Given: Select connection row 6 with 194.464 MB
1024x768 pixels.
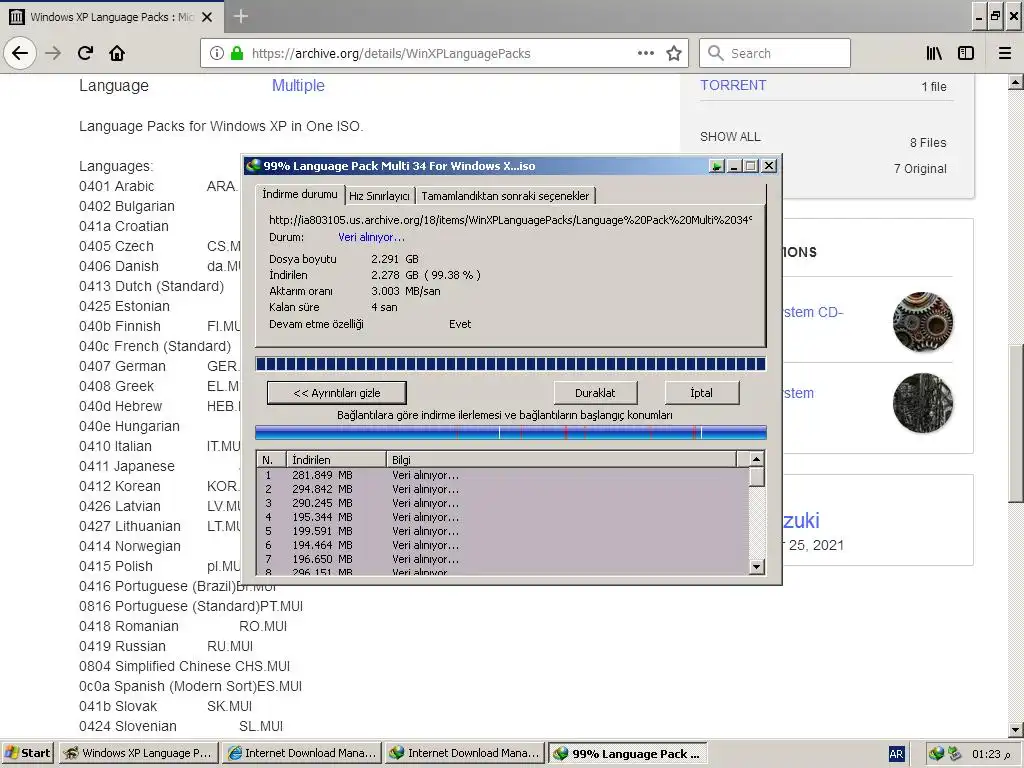Looking at the screenshot, I should pyautogui.click(x=503, y=545).
